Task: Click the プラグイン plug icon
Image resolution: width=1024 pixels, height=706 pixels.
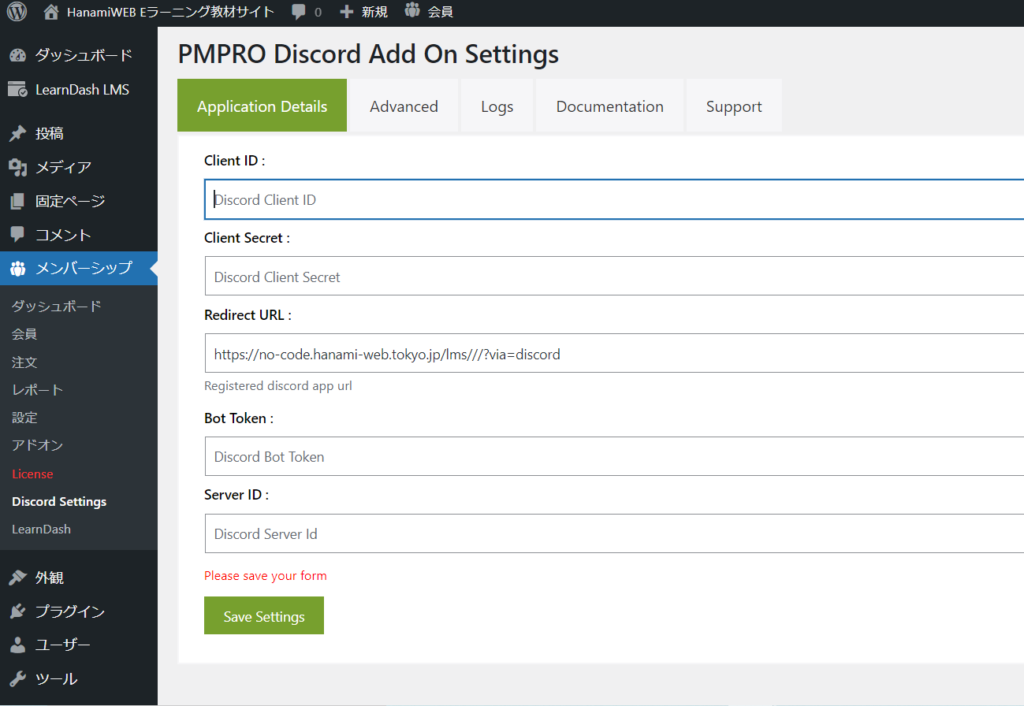Action: tap(18, 611)
